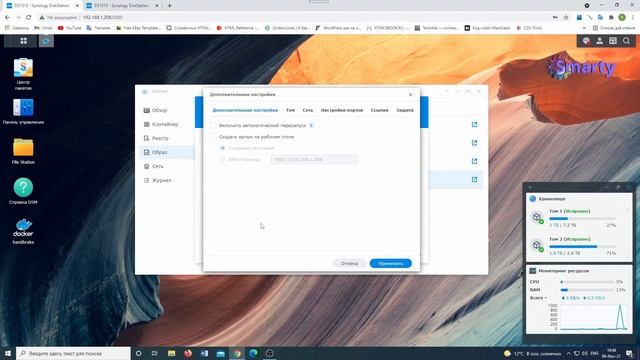Image resolution: width=640 pixels, height=360 pixels.
Task: Switch to Links (Ссылки) tab
Action: pyautogui.click(x=379, y=110)
